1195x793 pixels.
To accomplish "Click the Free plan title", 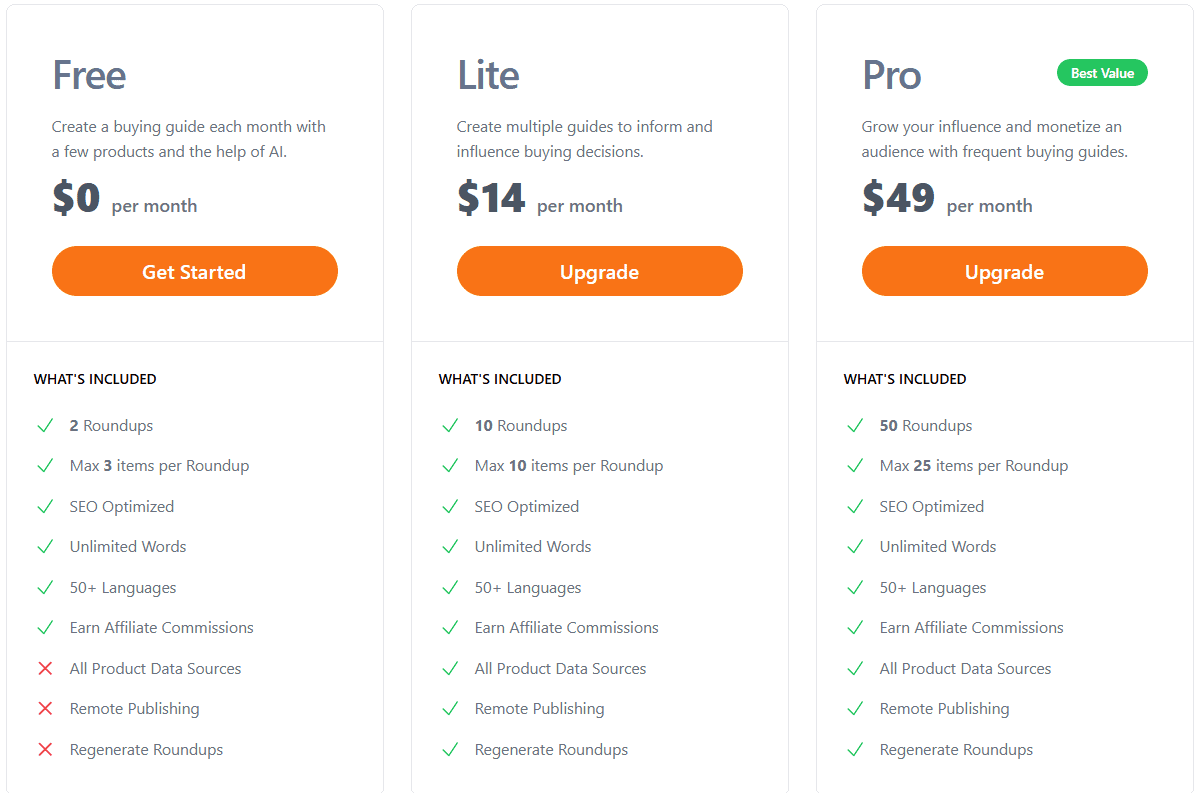I will (89, 74).
